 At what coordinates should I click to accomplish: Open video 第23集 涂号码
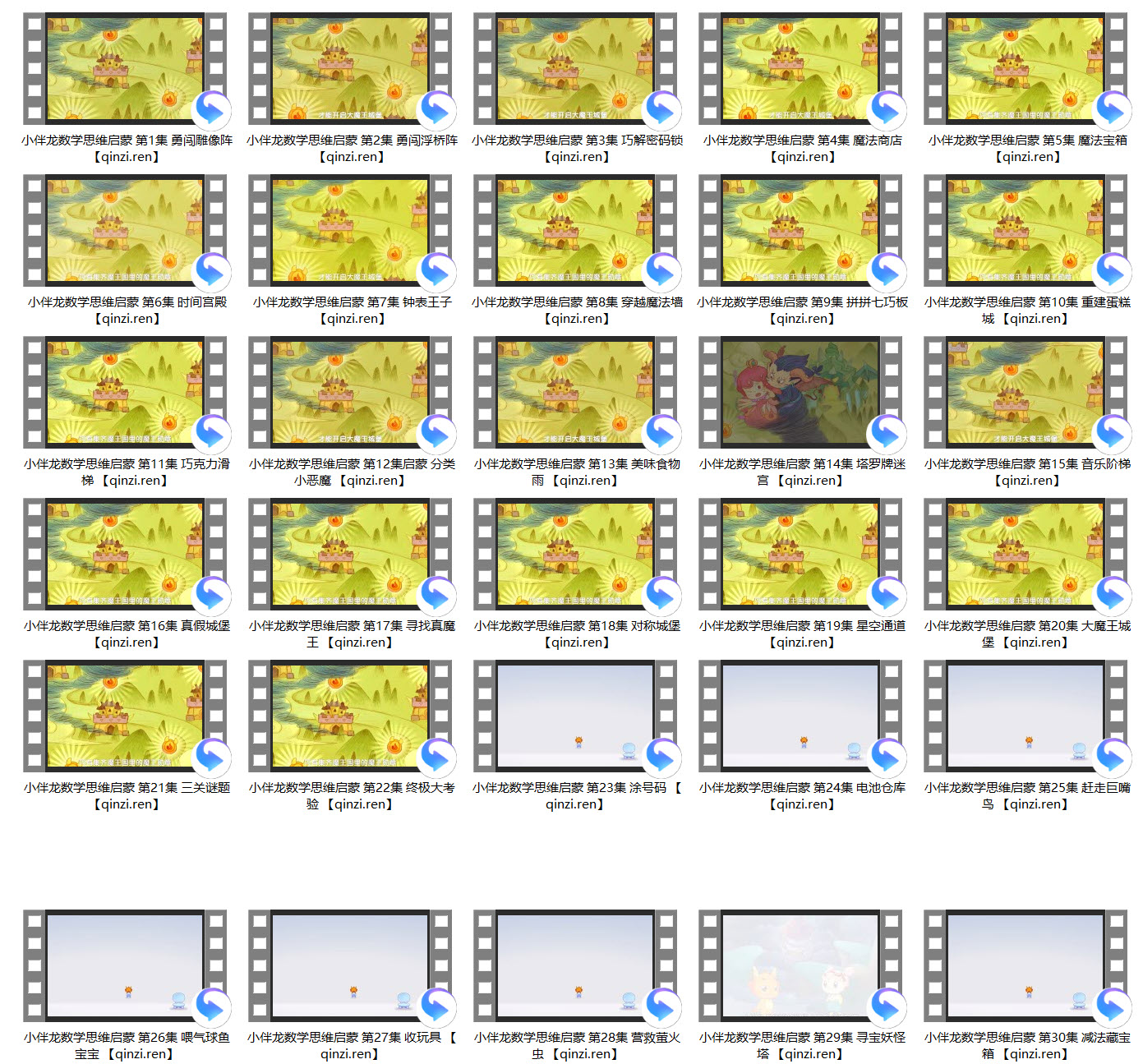tap(575, 716)
